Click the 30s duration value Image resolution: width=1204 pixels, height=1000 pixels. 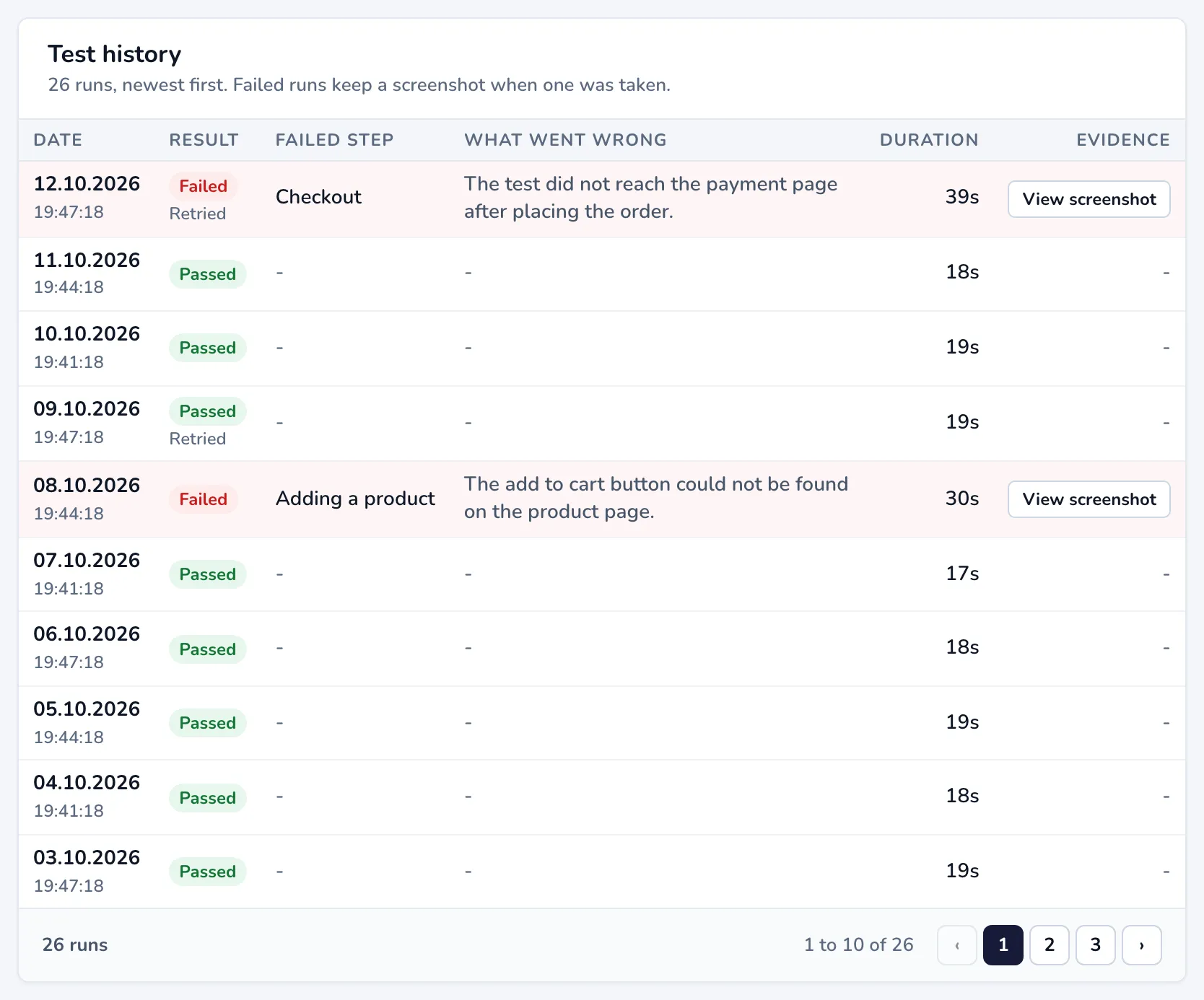click(962, 499)
